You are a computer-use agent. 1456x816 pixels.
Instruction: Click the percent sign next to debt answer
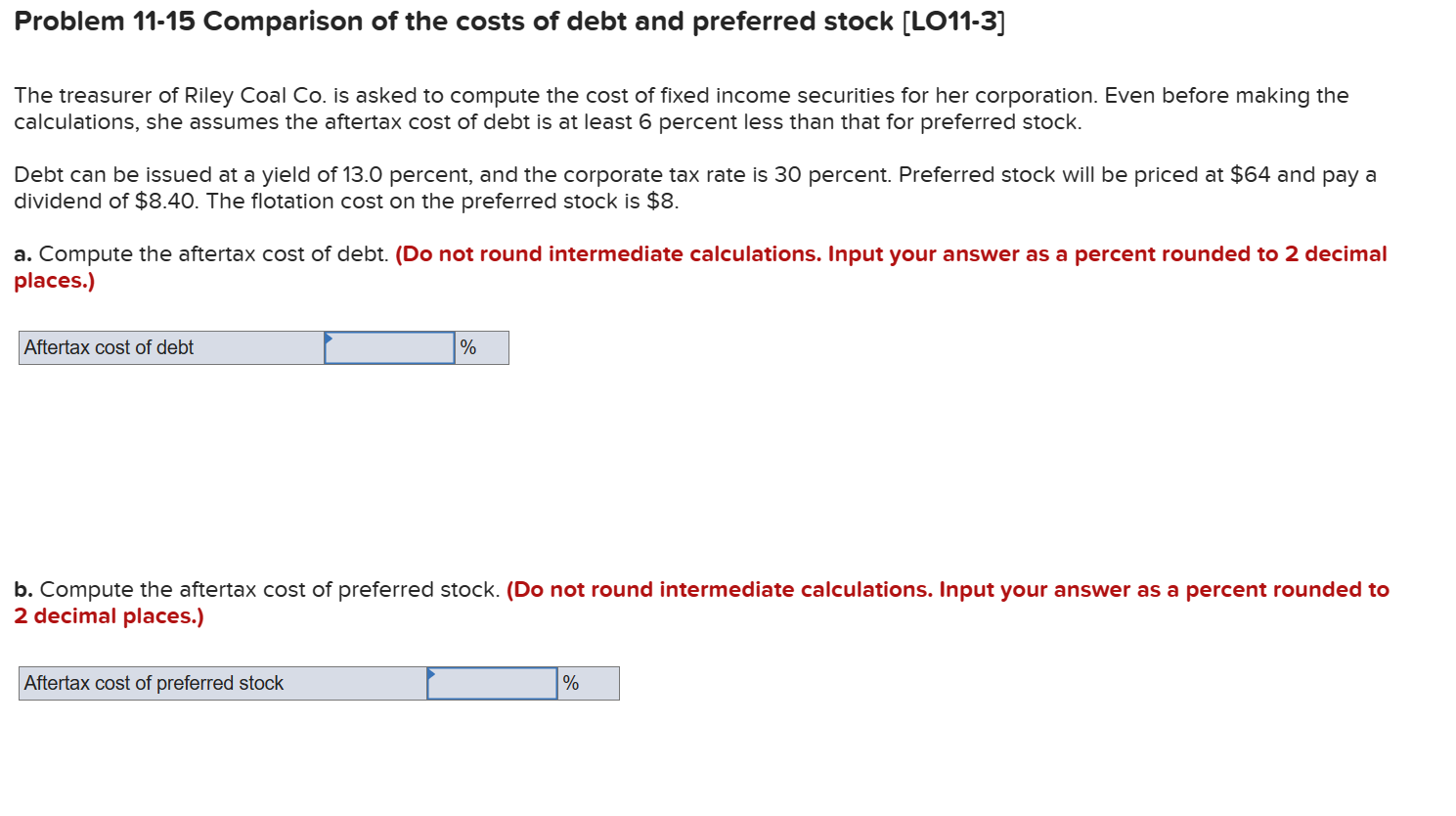[x=469, y=347]
